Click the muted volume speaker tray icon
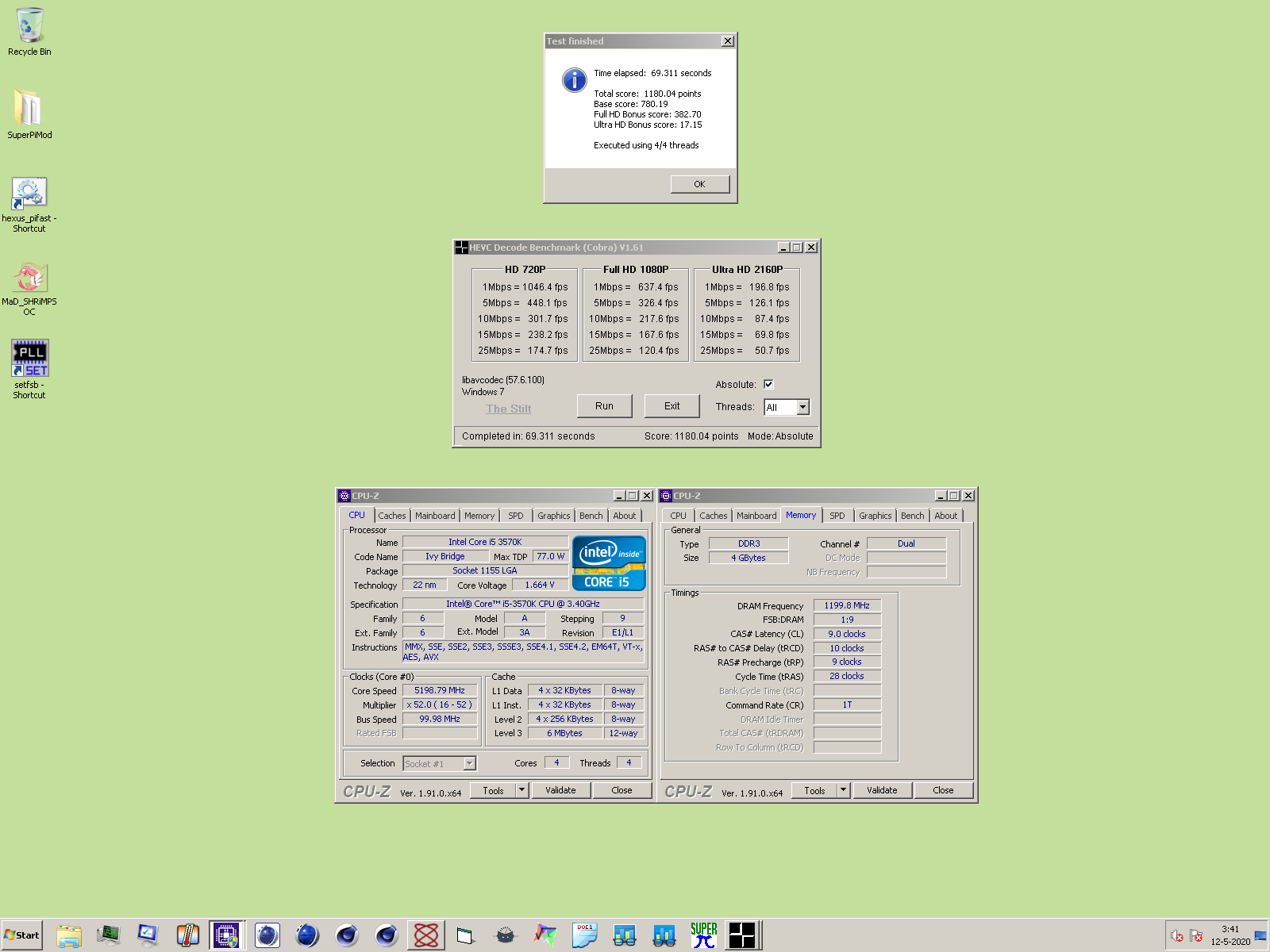The width and height of the screenshot is (1270, 952). [1177, 936]
